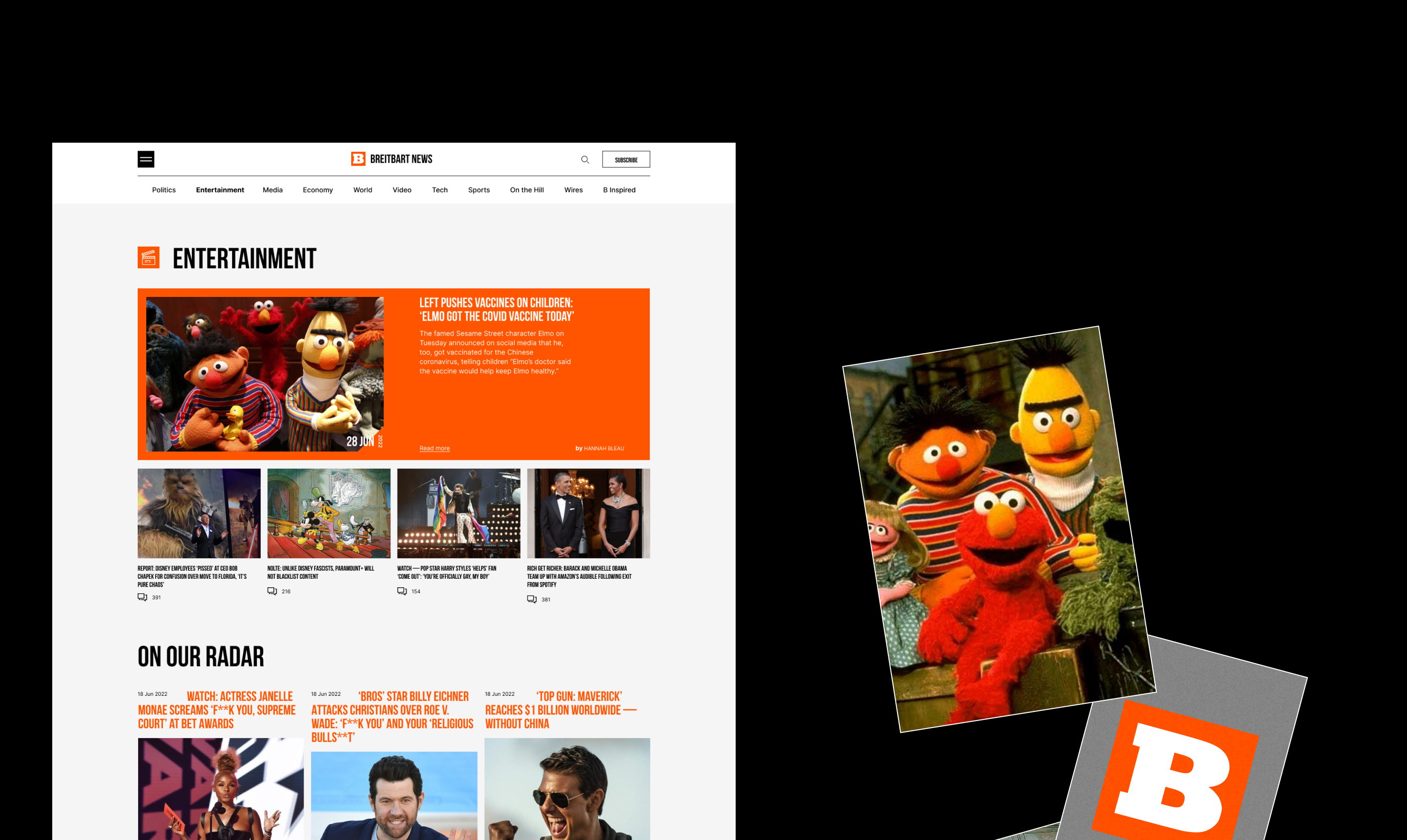This screenshot has width=1407, height=840.
Task: Click comments icon under Paramount+ article
Action: click(x=272, y=591)
